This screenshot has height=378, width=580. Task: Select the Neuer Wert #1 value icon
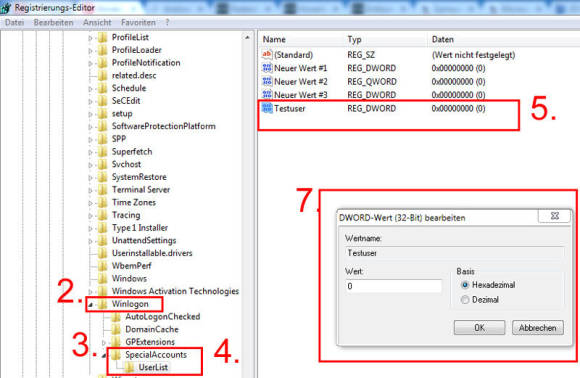(x=267, y=68)
